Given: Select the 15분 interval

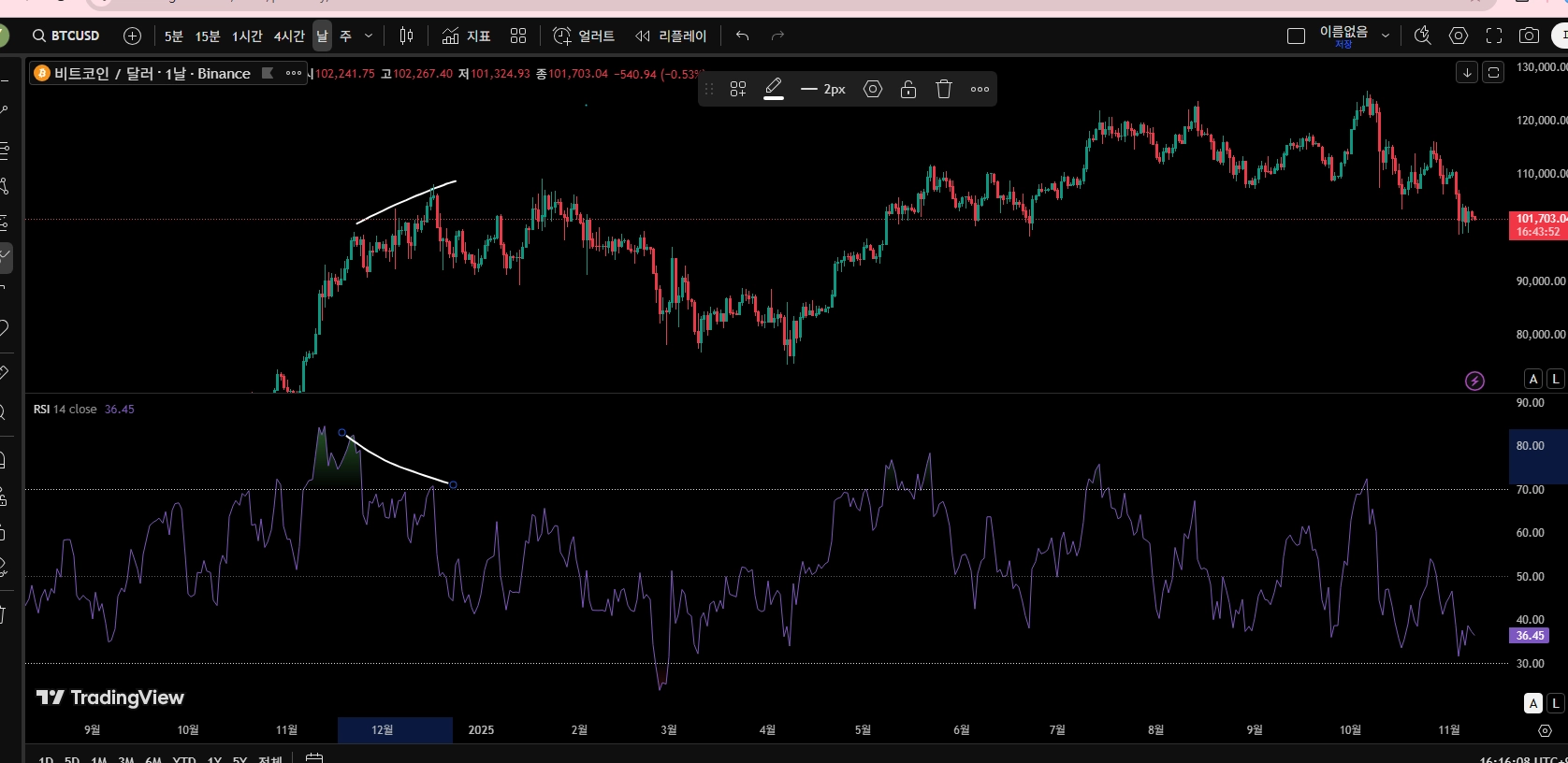Looking at the screenshot, I should click(x=207, y=36).
